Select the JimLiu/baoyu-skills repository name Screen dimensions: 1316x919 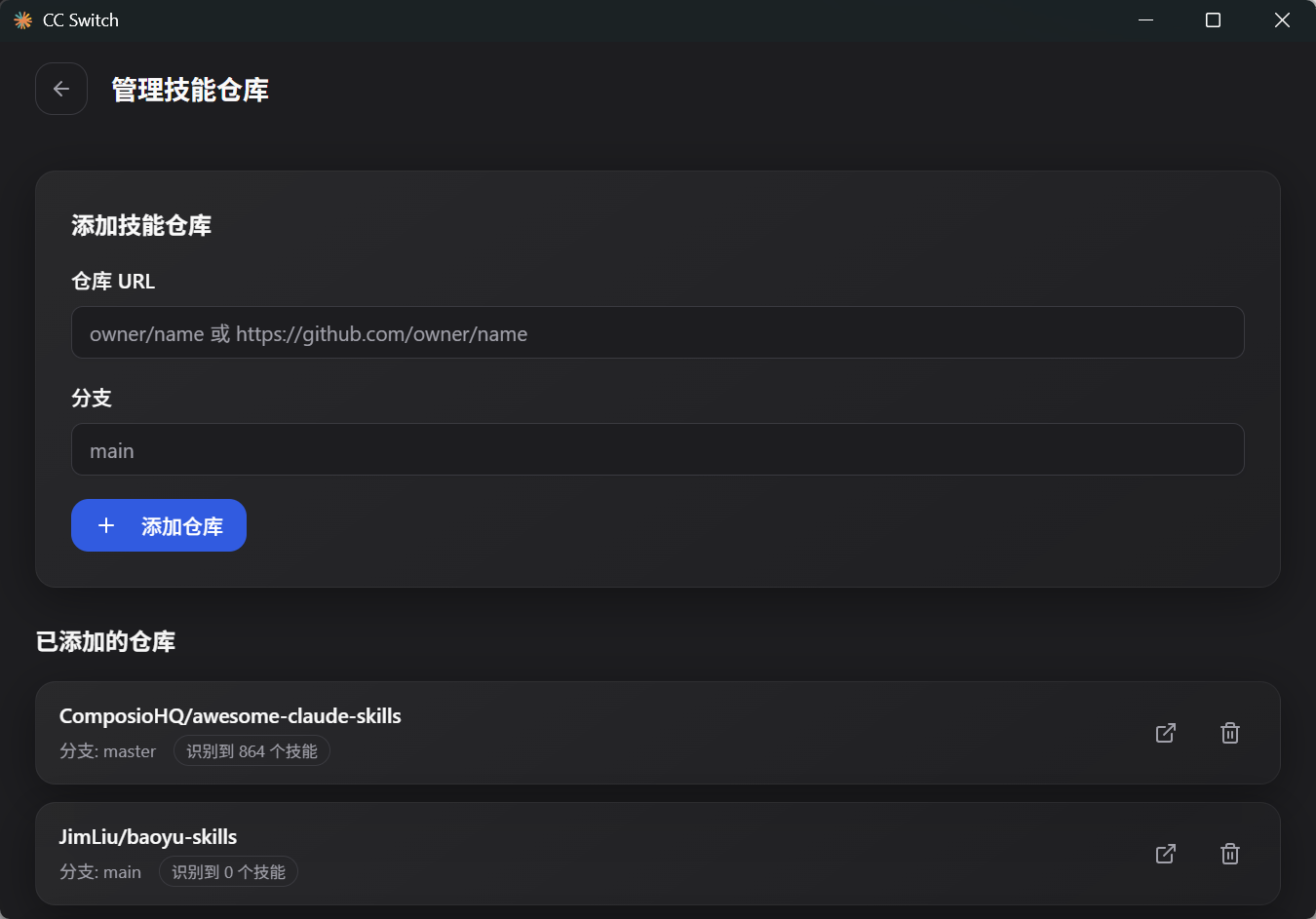click(148, 837)
